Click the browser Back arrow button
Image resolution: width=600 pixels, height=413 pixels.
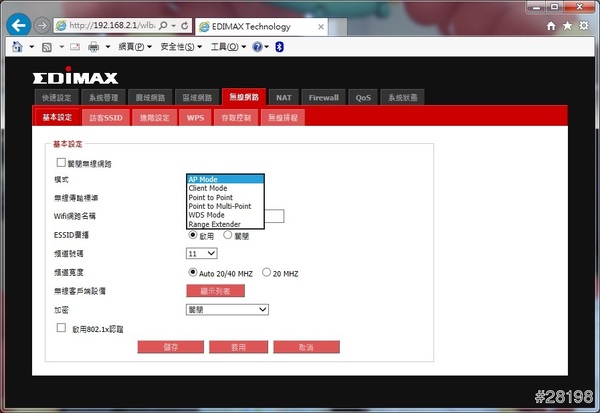[18, 25]
